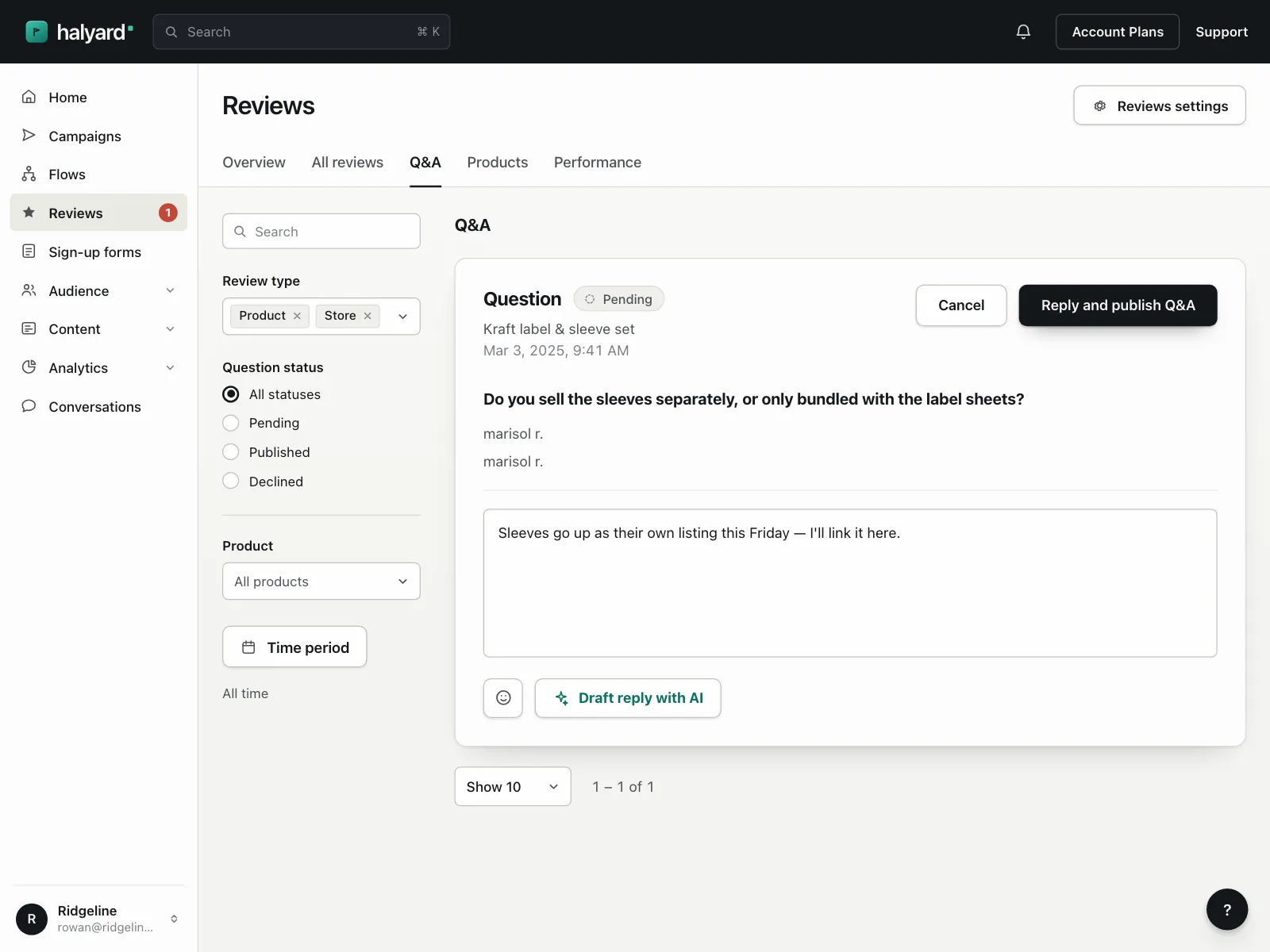Image resolution: width=1270 pixels, height=952 pixels.
Task: Go to Home in the sidebar
Action: tap(98, 97)
